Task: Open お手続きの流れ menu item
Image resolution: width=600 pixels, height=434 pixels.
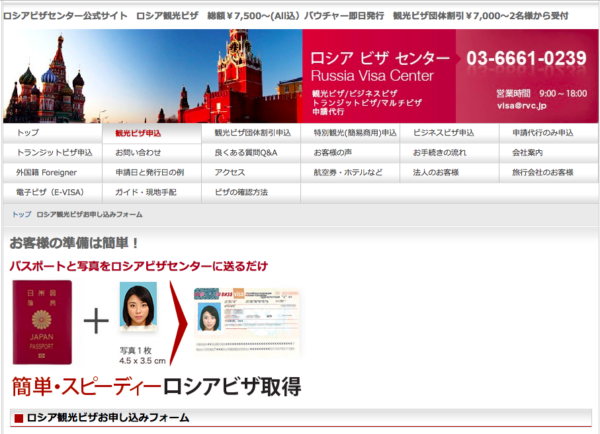Action: point(440,153)
